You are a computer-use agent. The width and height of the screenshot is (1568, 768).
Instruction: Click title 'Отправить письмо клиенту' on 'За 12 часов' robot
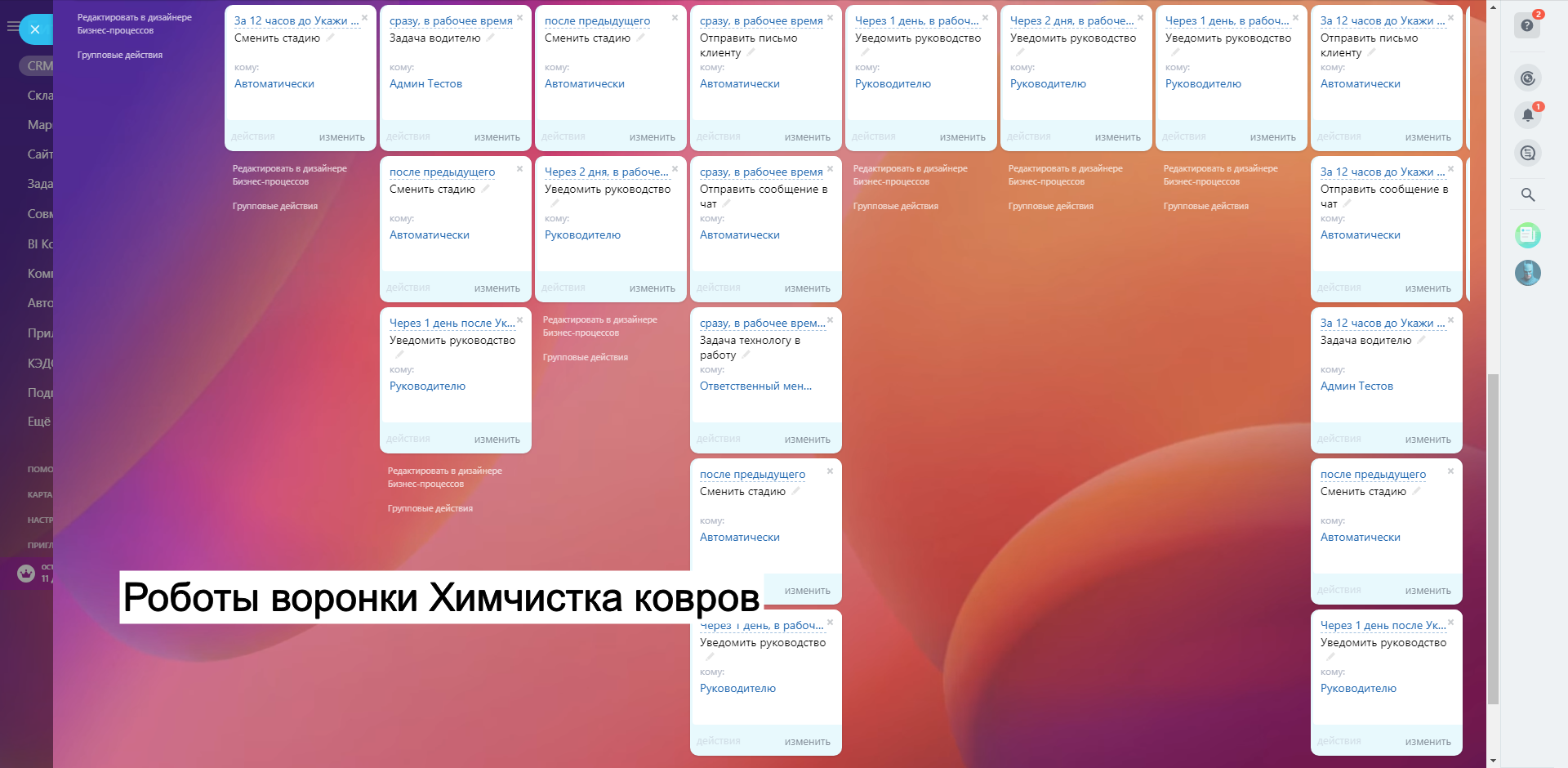click(1369, 46)
